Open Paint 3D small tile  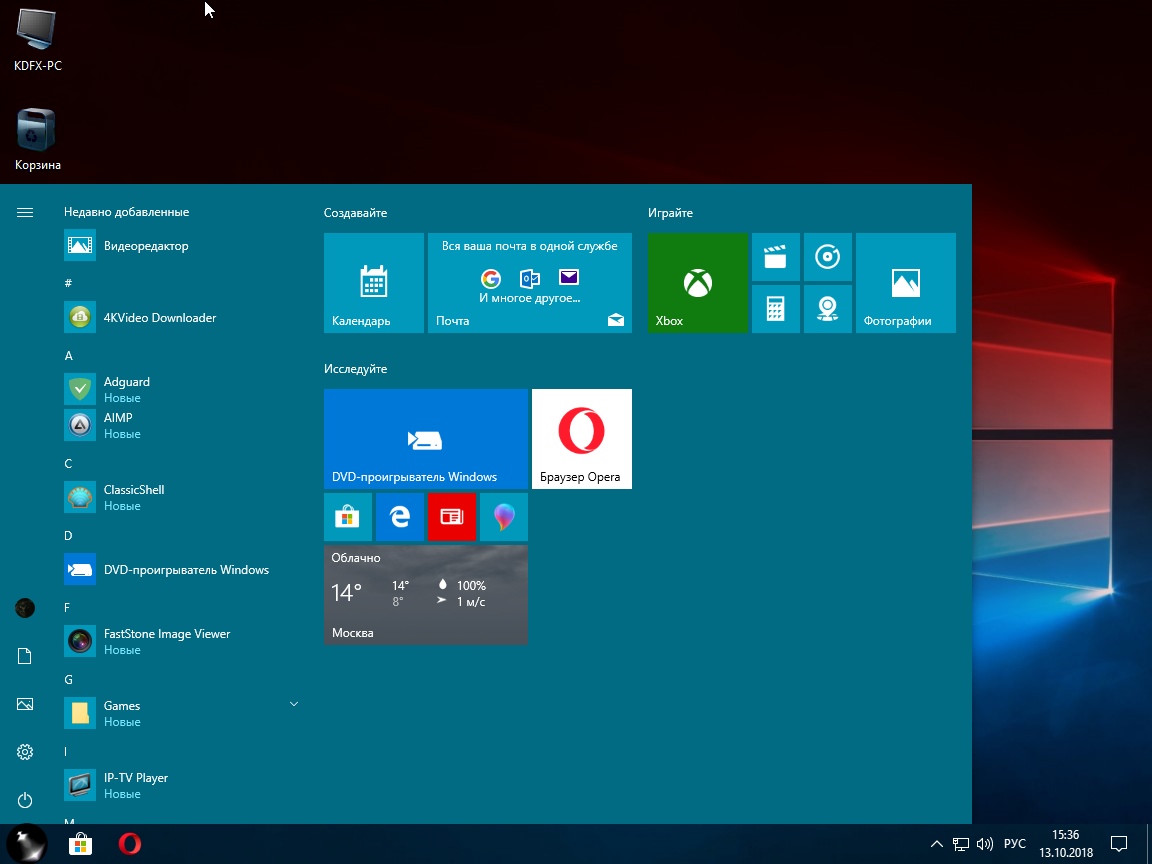pyautogui.click(x=504, y=517)
